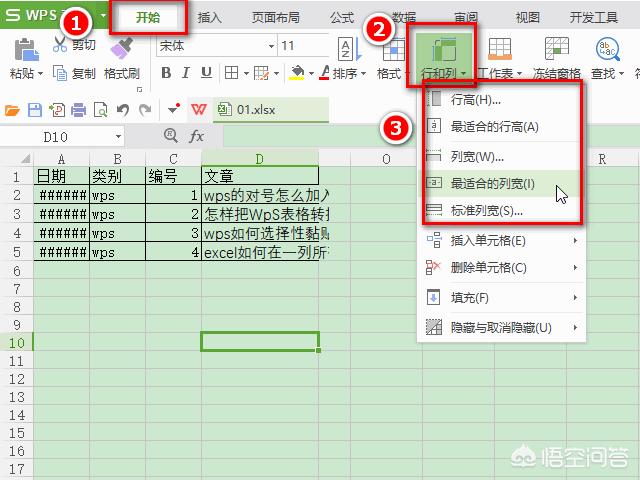Open the Home (开始) ribbon tab
Viewport: 640px width, 480px height.
[x=148, y=17]
